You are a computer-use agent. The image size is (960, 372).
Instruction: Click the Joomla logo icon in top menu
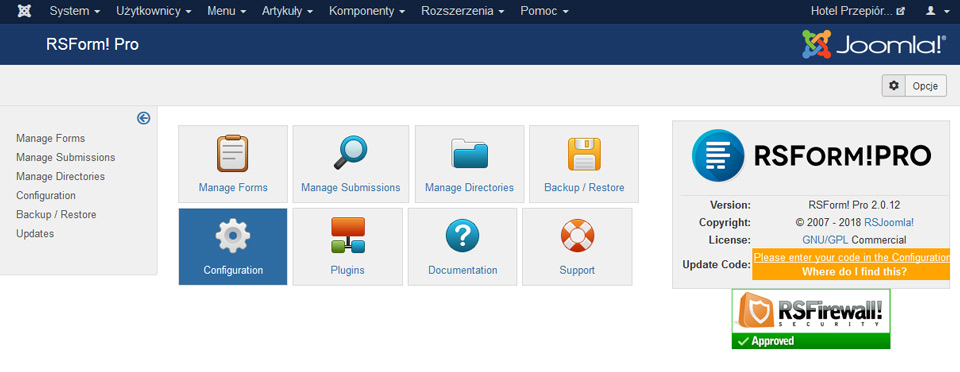(x=24, y=11)
